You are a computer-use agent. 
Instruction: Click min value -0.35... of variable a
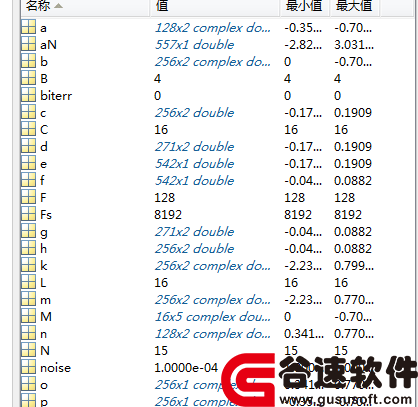(303, 28)
